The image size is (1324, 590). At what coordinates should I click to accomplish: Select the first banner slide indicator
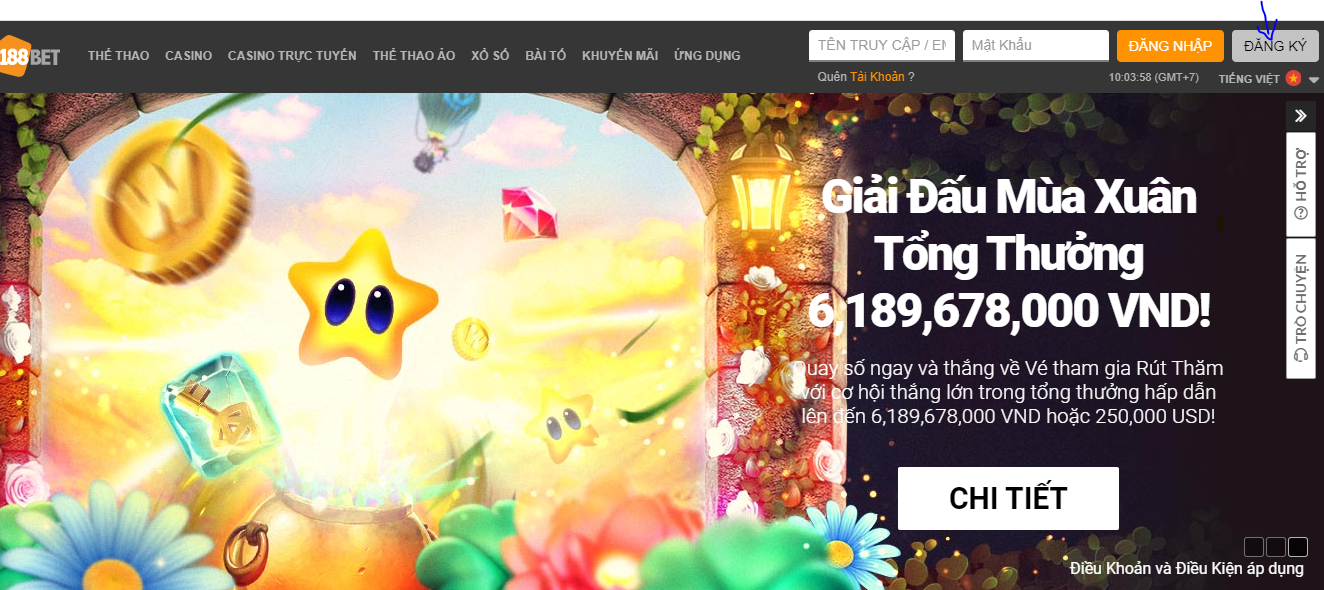[1254, 547]
